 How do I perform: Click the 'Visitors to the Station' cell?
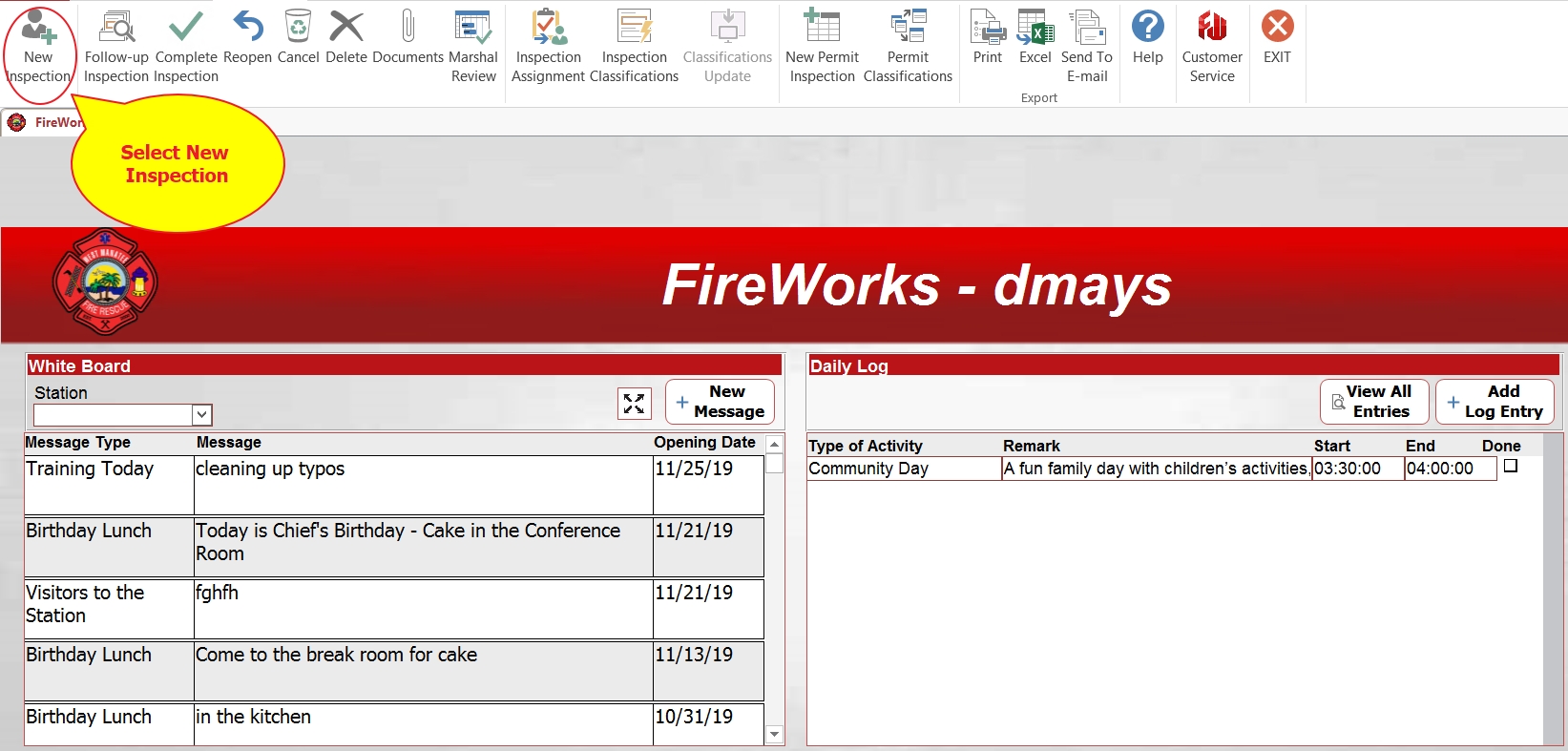click(110, 609)
